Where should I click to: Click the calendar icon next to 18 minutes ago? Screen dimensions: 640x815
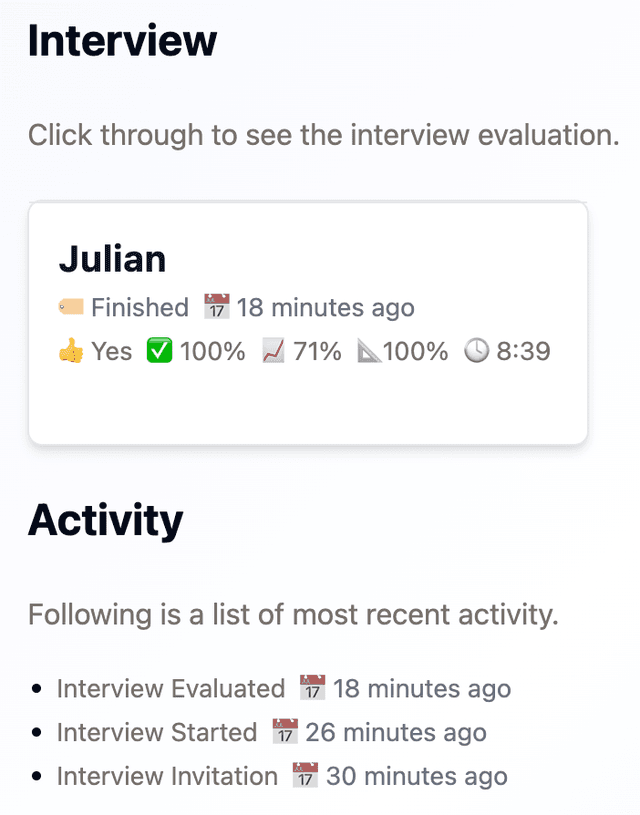pyautogui.click(x=216, y=307)
